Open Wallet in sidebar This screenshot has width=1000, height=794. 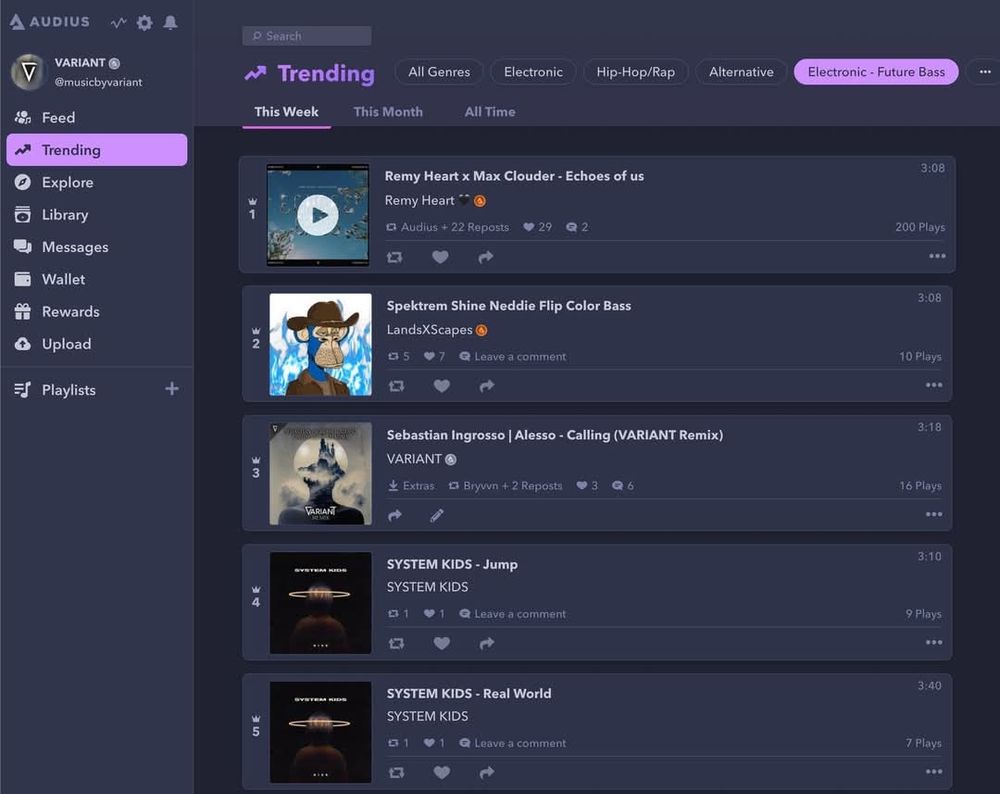(97, 279)
